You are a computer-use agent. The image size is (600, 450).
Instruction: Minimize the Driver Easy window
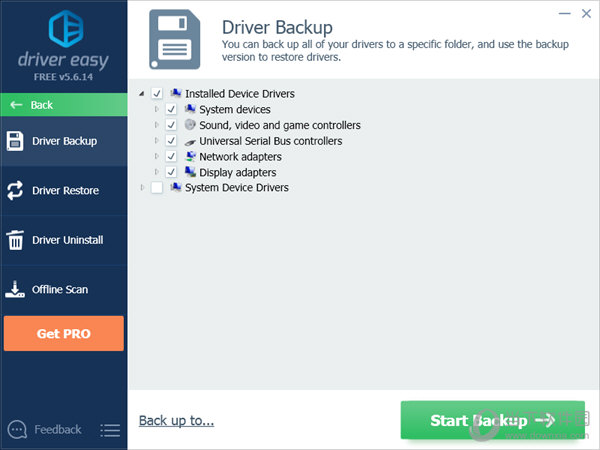564,14
